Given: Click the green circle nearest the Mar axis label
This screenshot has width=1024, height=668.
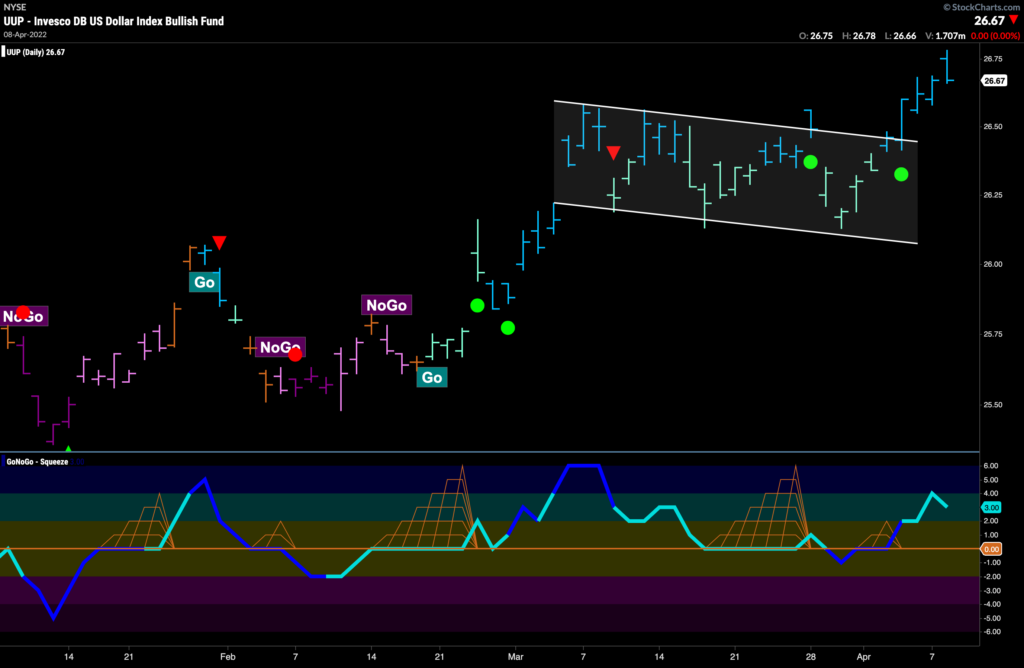Looking at the screenshot, I should tap(507, 328).
